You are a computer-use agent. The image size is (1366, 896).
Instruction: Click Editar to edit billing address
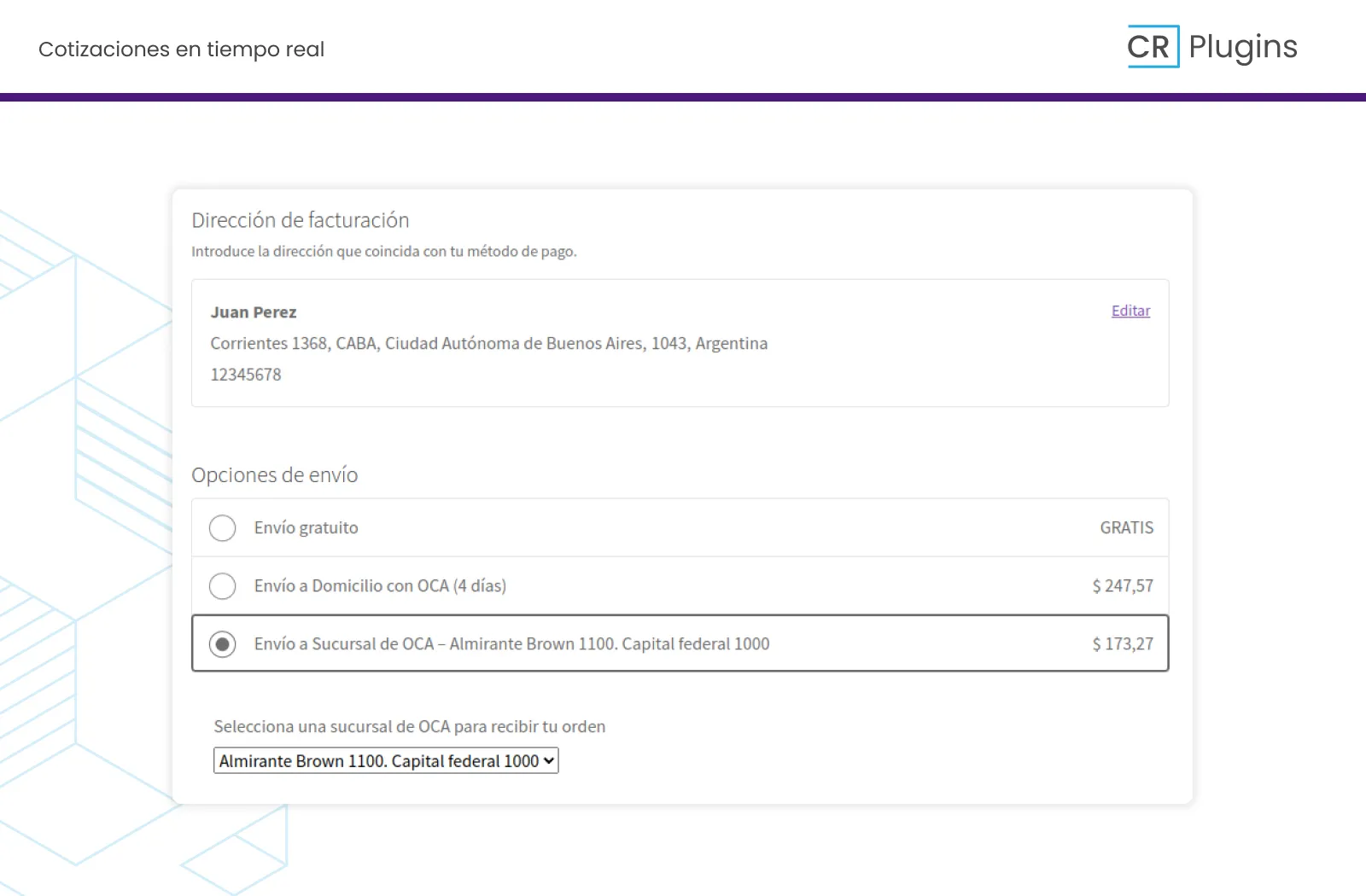1130,311
